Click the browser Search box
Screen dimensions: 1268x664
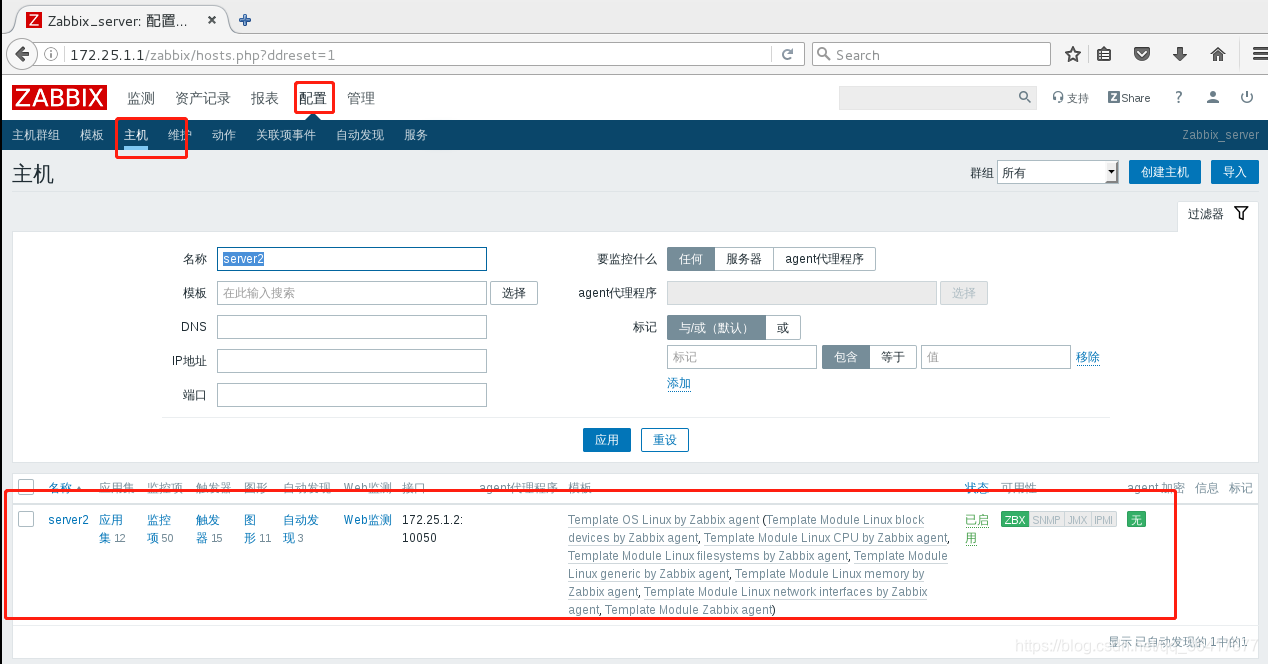tap(931, 54)
